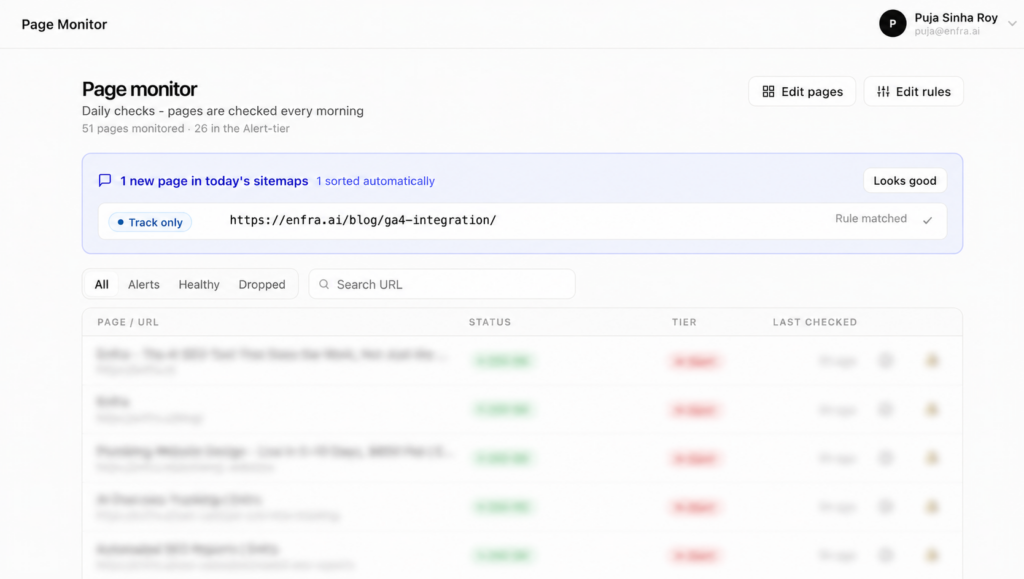Open the ga4-integration blog URL
Screen dimensions: 1024x579
coord(362,220)
